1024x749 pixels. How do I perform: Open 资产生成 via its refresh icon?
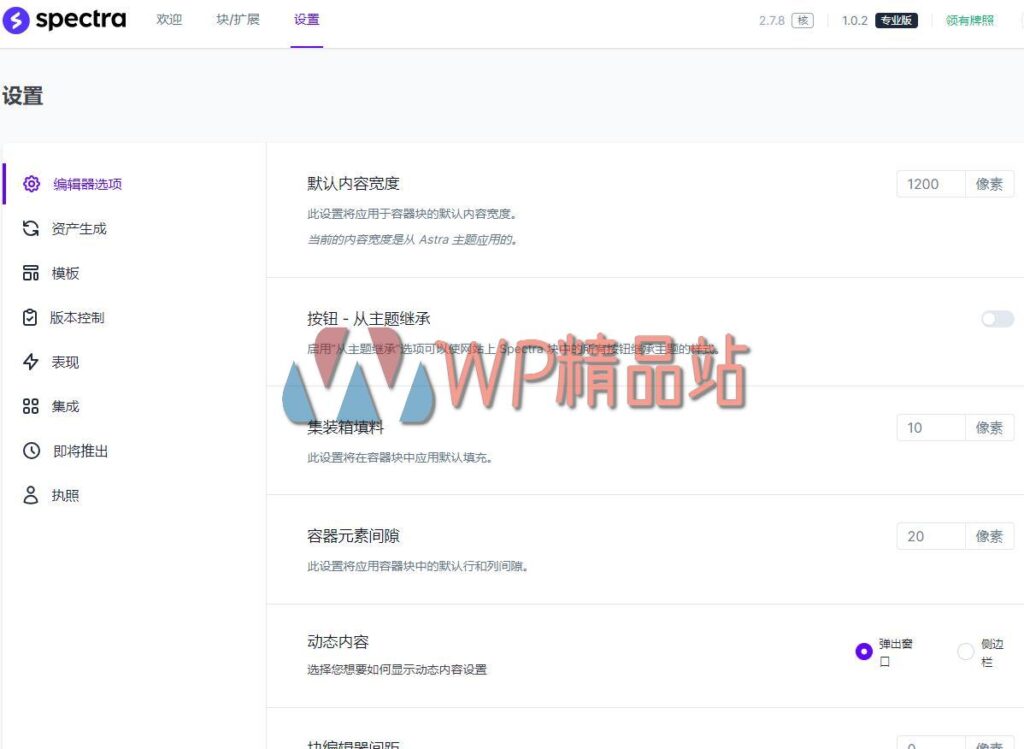30,228
